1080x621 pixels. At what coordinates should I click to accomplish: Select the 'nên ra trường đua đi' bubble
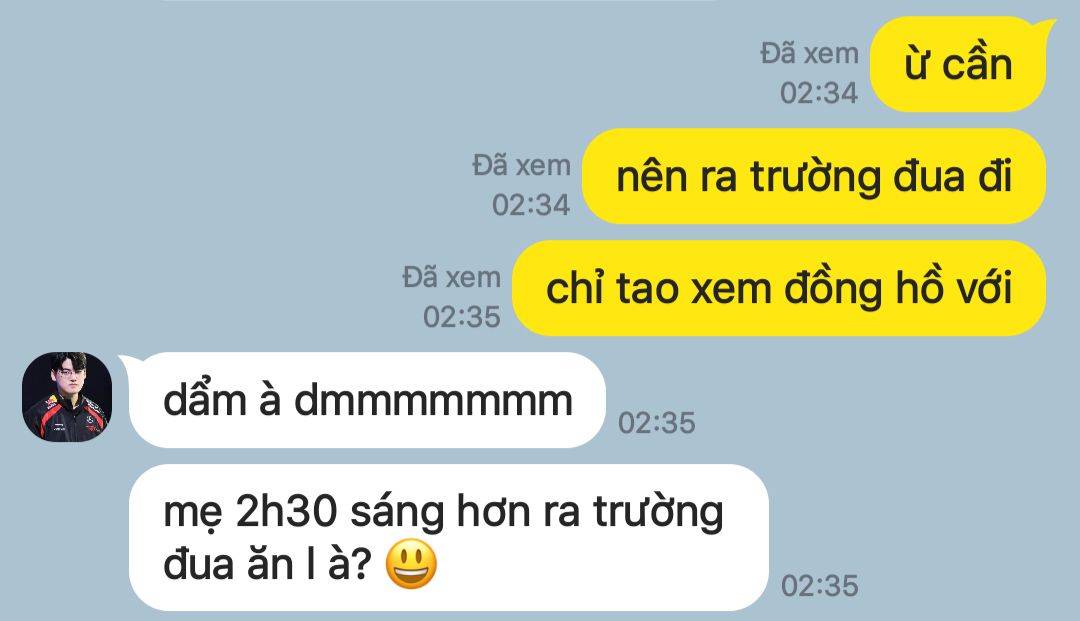pos(813,176)
